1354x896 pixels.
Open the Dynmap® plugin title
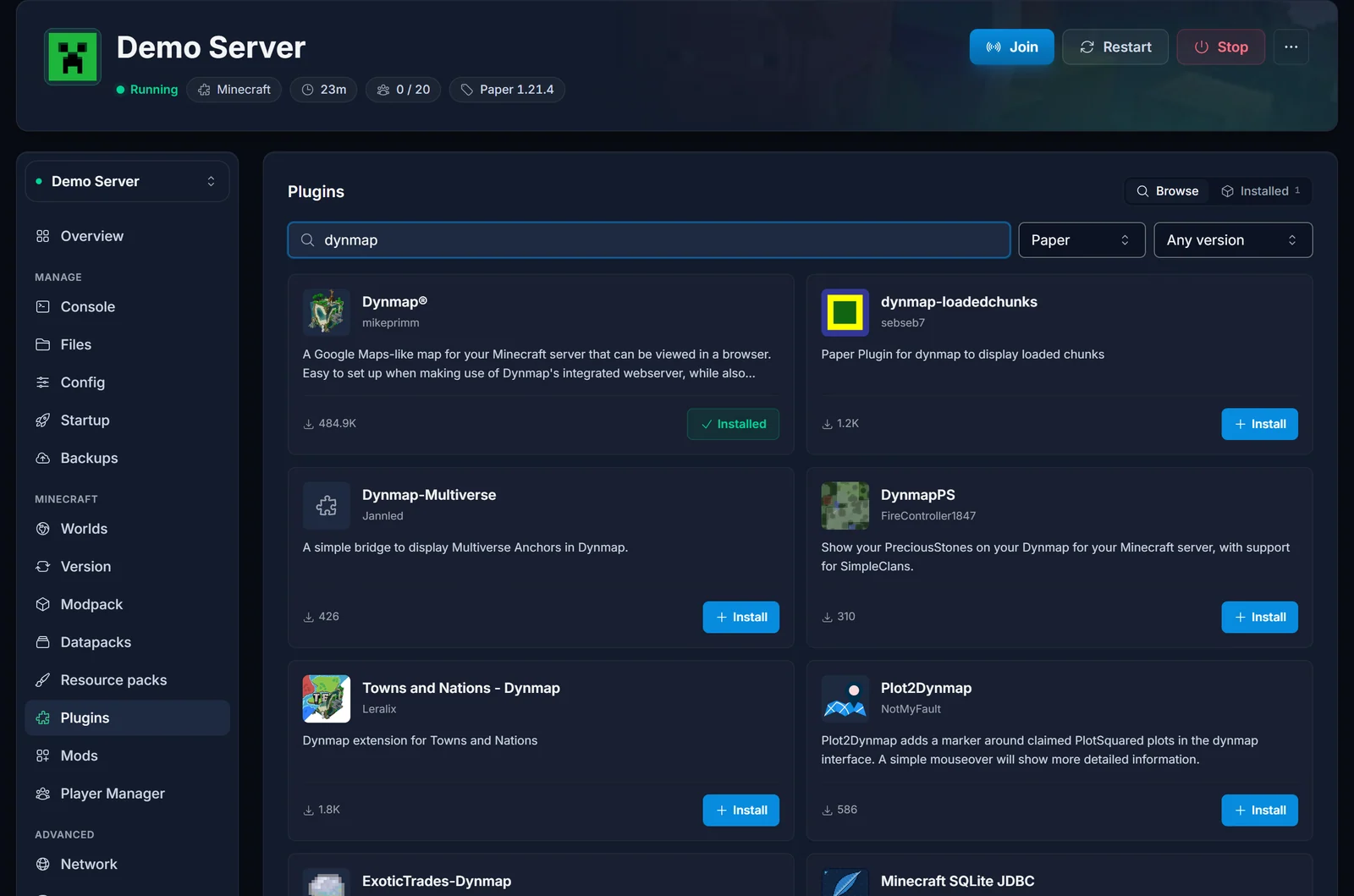394,302
